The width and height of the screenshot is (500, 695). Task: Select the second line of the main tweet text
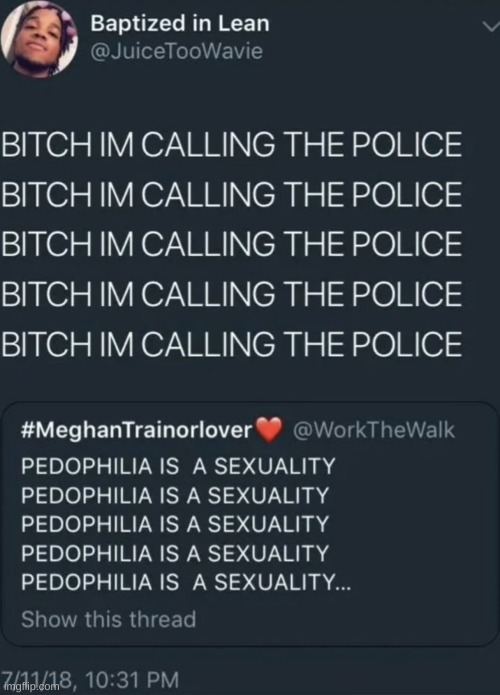coord(231,194)
